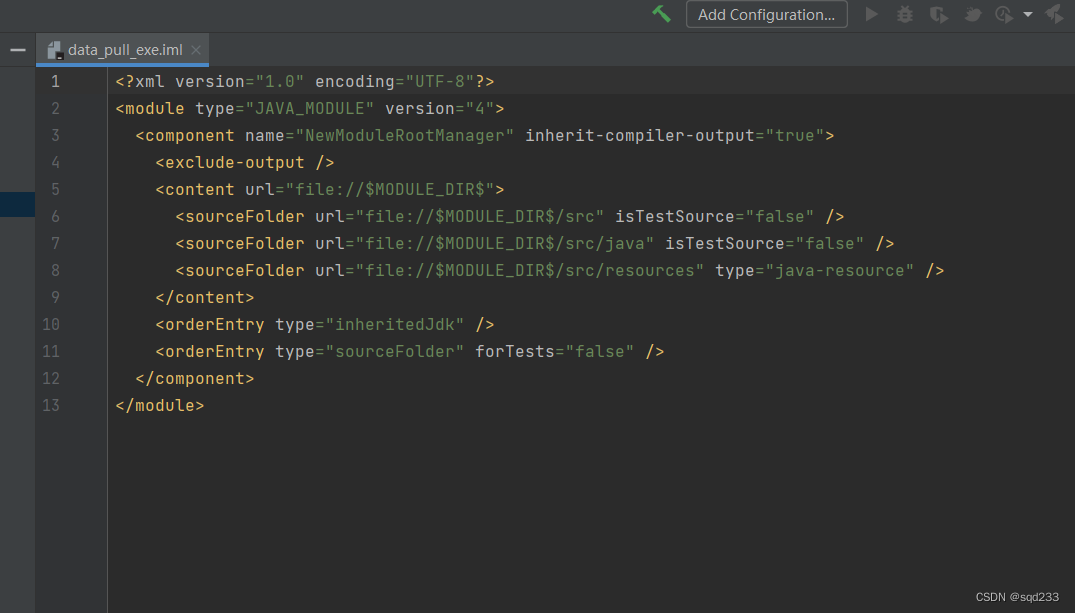Select the data_pull_exe.iml editor tab
The image size is (1075, 613).
pyautogui.click(x=122, y=50)
